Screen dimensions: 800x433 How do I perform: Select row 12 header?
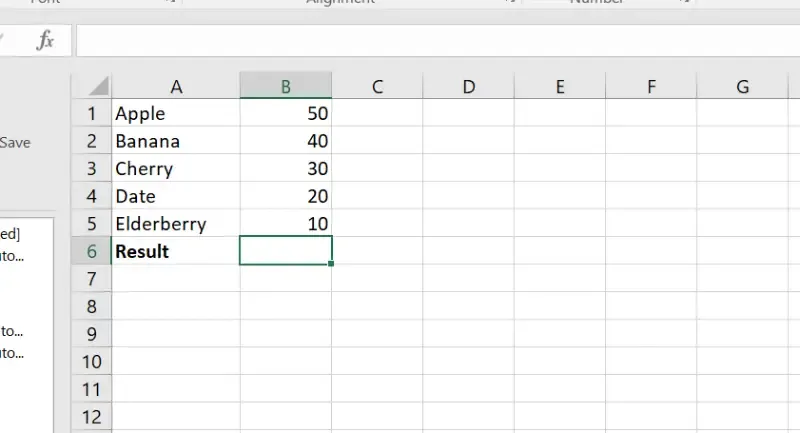[x=91, y=416]
